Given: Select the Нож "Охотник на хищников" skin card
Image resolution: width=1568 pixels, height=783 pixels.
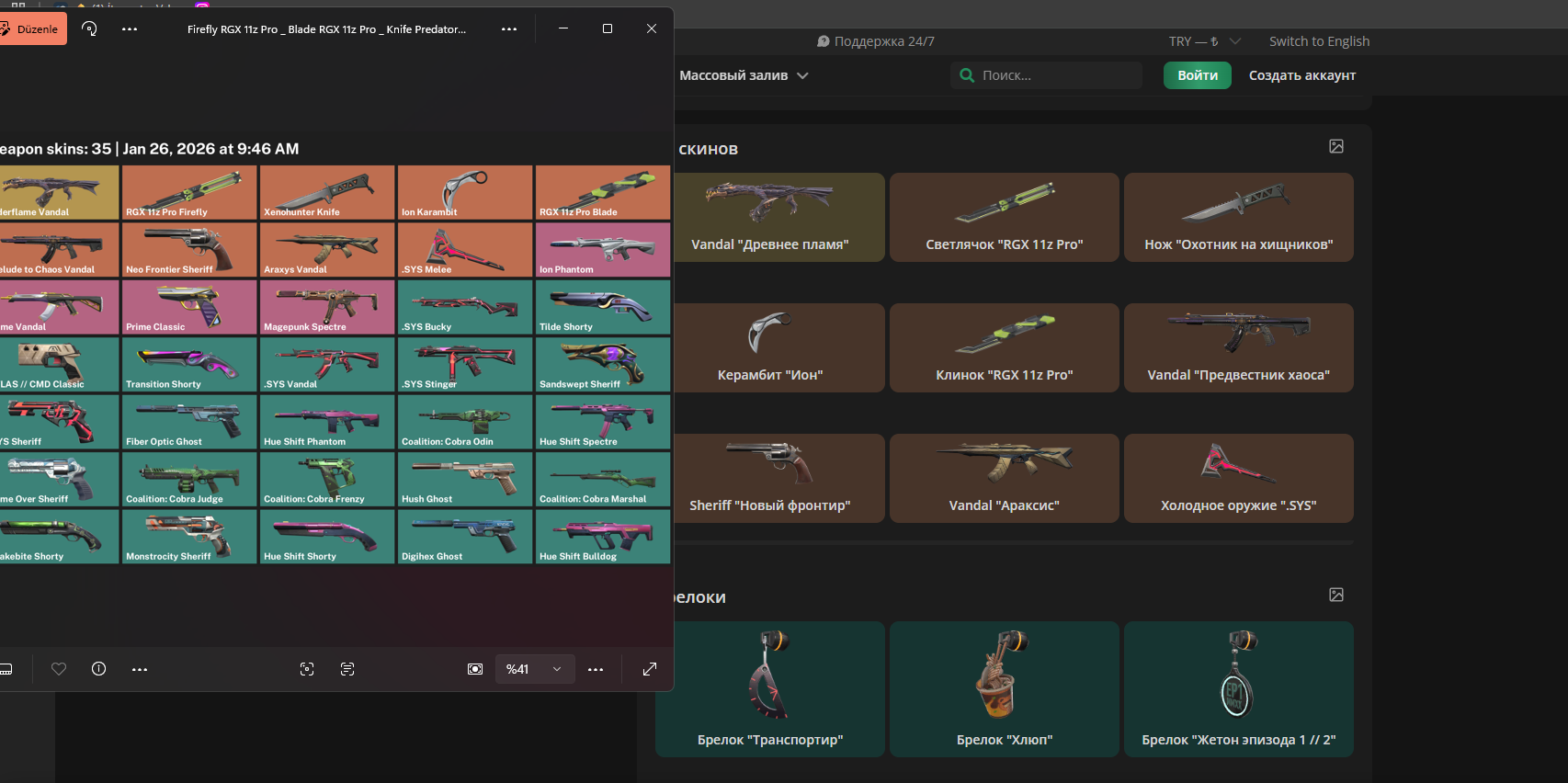Looking at the screenshot, I should coord(1239,217).
